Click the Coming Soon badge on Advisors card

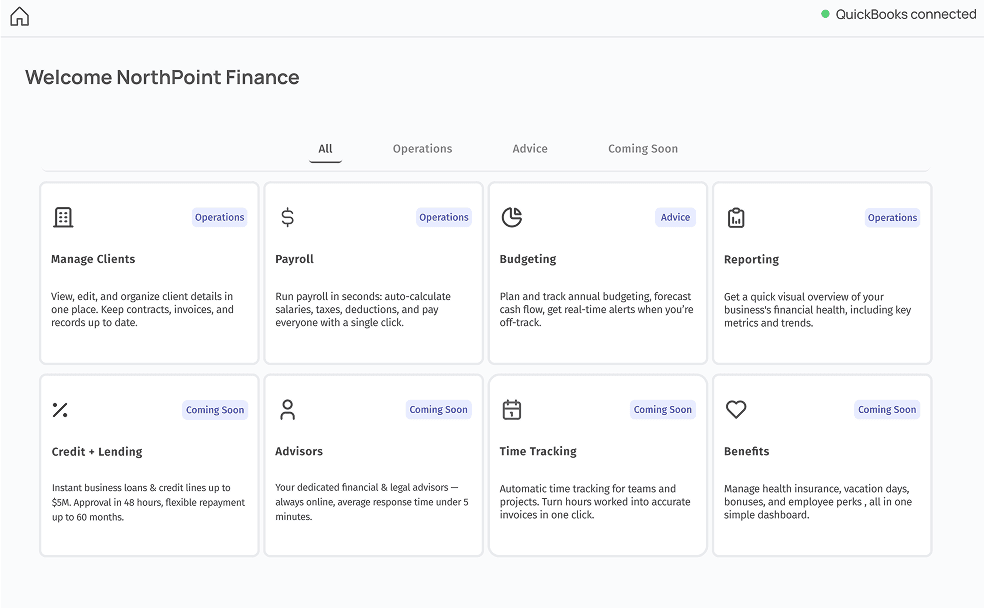(x=438, y=409)
